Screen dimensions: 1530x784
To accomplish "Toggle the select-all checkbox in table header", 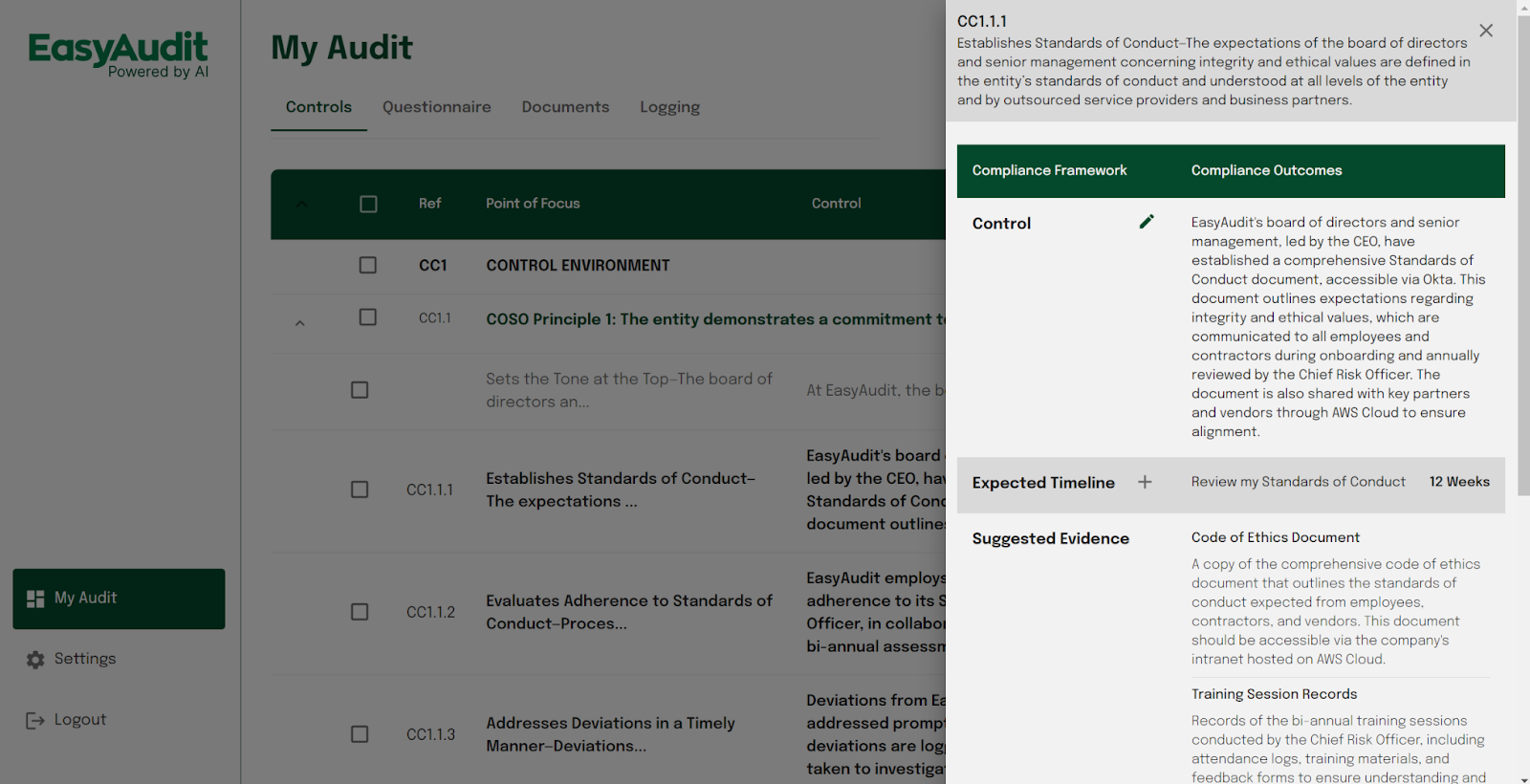I will pyautogui.click(x=368, y=204).
